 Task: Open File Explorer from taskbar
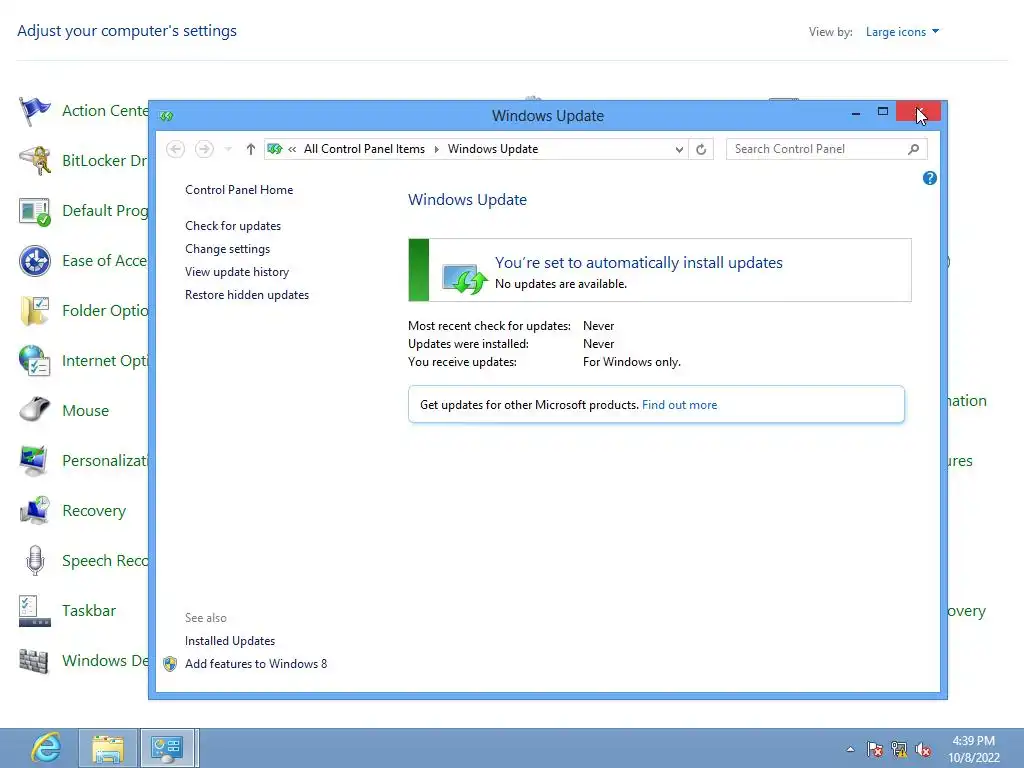click(x=108, y=748)
